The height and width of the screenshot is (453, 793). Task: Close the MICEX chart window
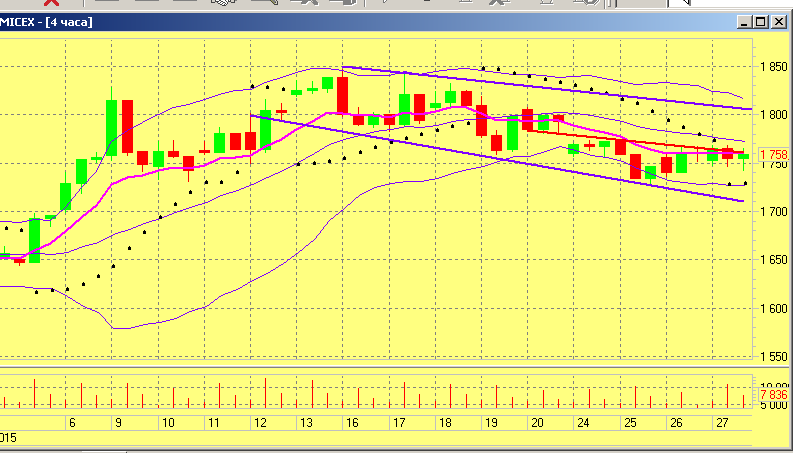[777, 22]
